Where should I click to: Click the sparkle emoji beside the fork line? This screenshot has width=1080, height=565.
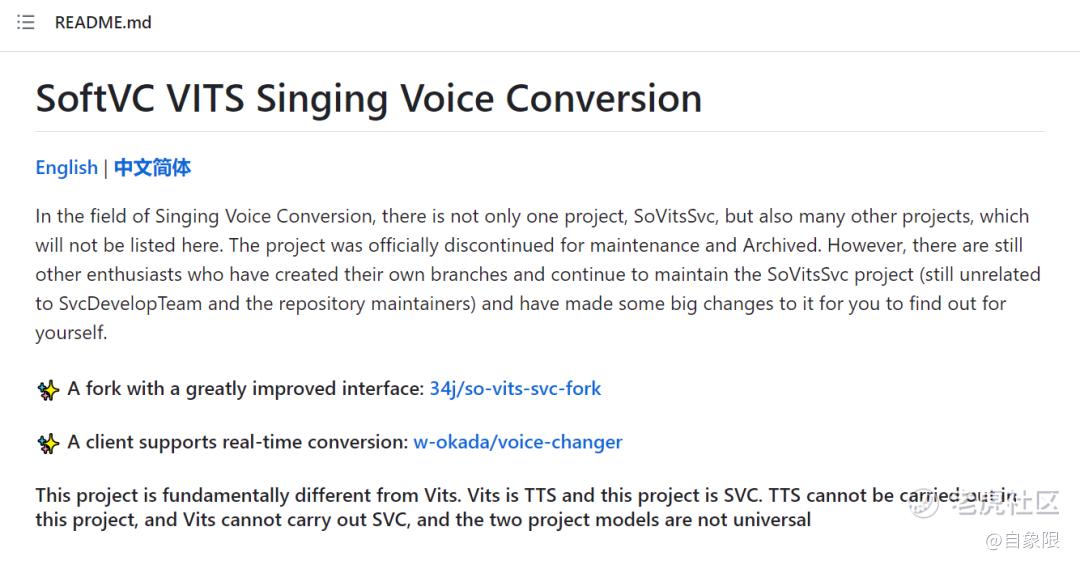pos(47,390)
